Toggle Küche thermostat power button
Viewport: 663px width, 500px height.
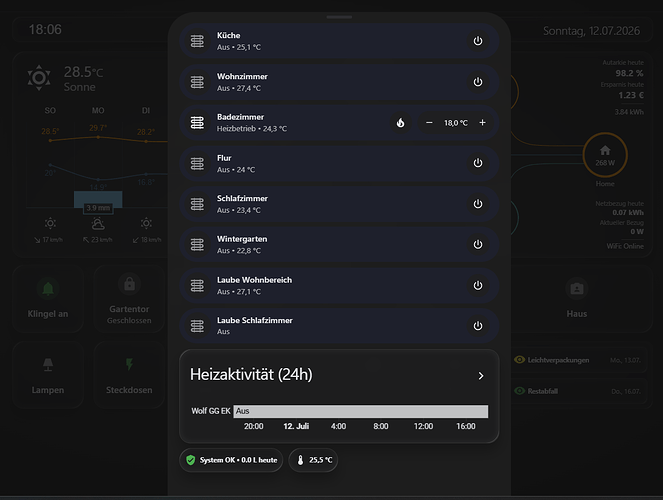point(477,41)
